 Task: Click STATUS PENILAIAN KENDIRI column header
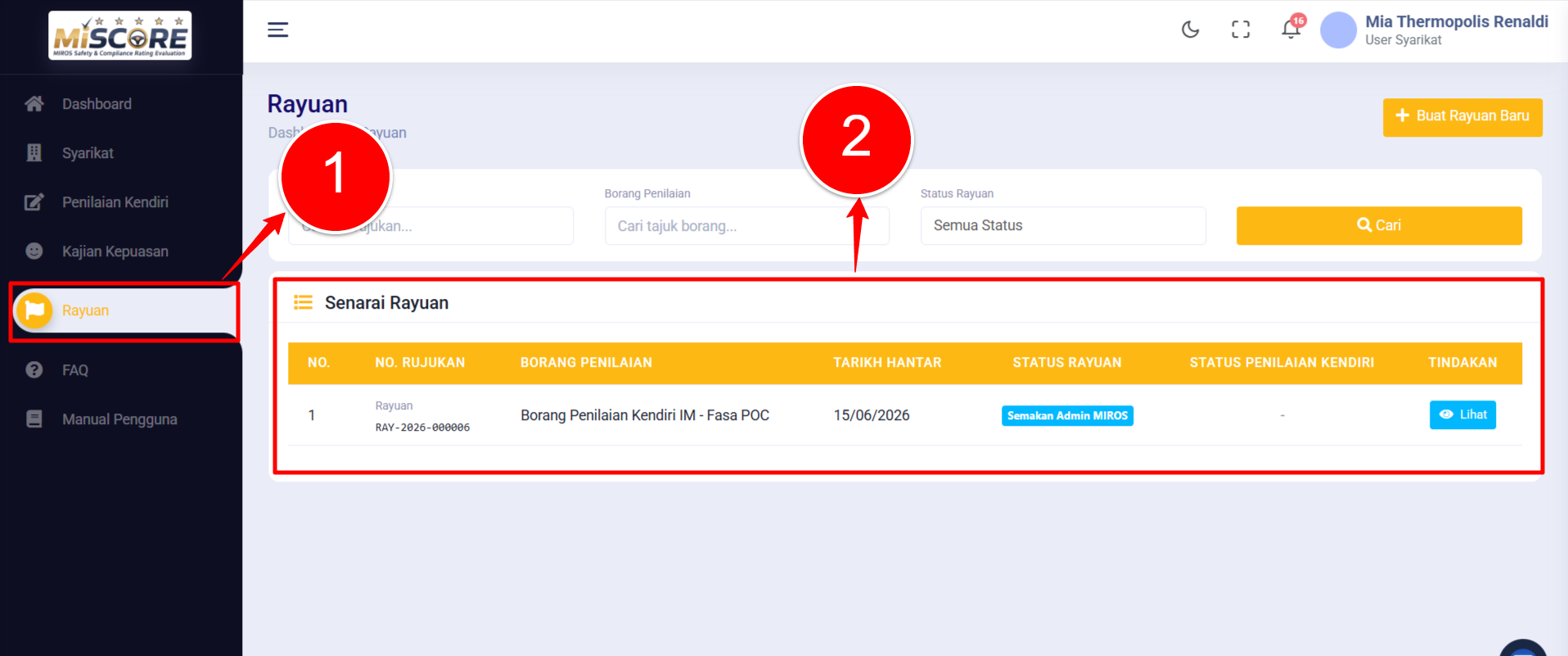point(1282,363)
